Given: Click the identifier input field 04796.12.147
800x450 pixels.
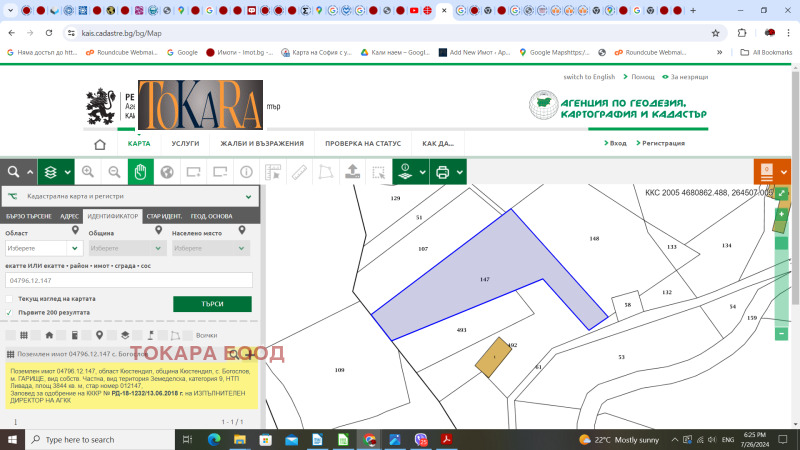Looking at the screenshot, I should [129, 281].
